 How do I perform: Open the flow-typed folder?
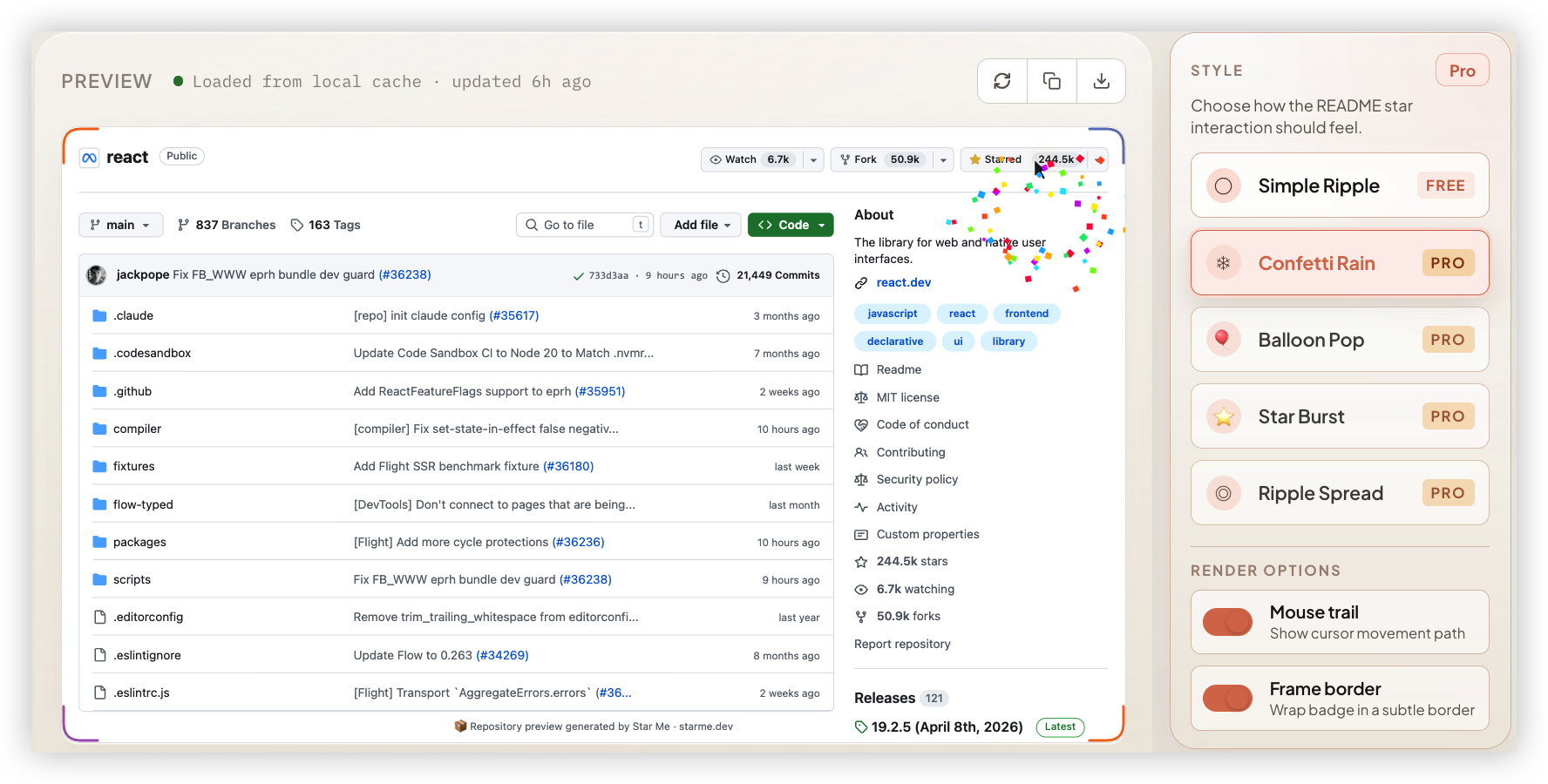143,504
